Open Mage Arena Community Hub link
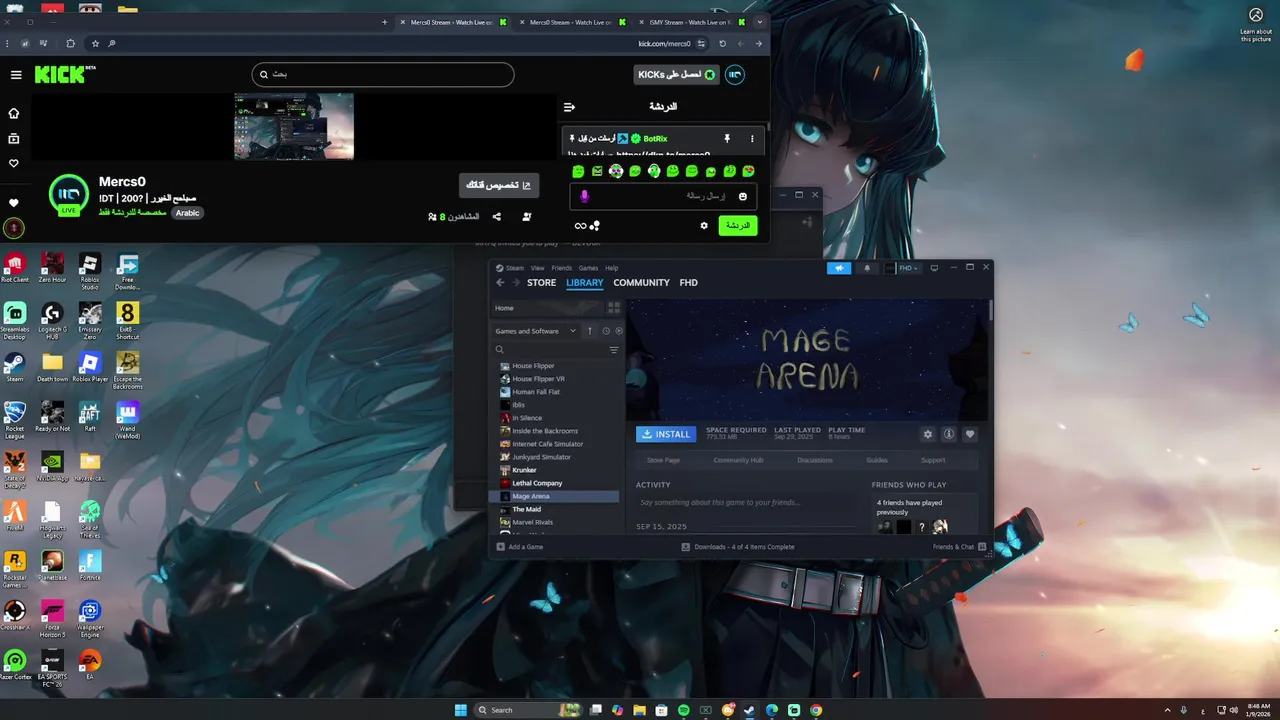The image size is (1280, 720). (738, 460)
